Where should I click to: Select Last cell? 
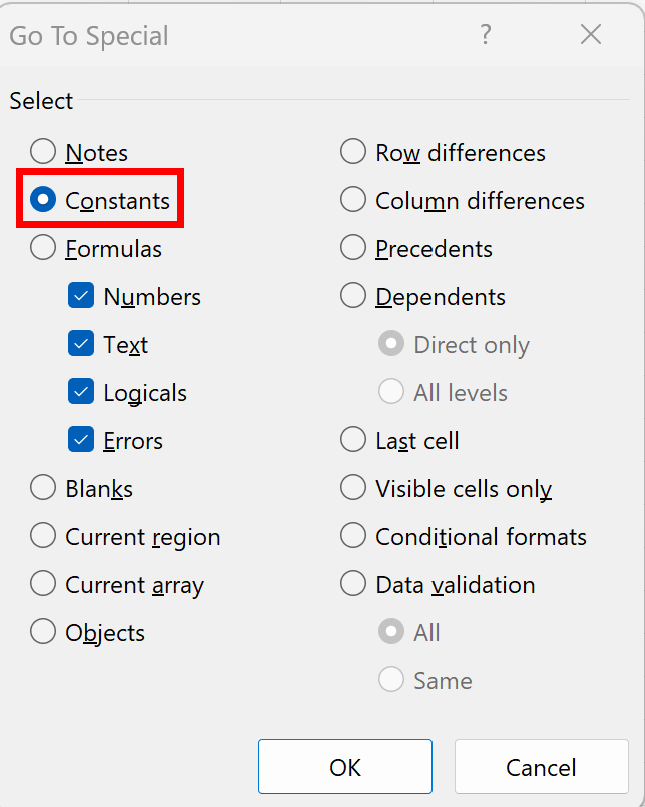[x=353, y=440]
